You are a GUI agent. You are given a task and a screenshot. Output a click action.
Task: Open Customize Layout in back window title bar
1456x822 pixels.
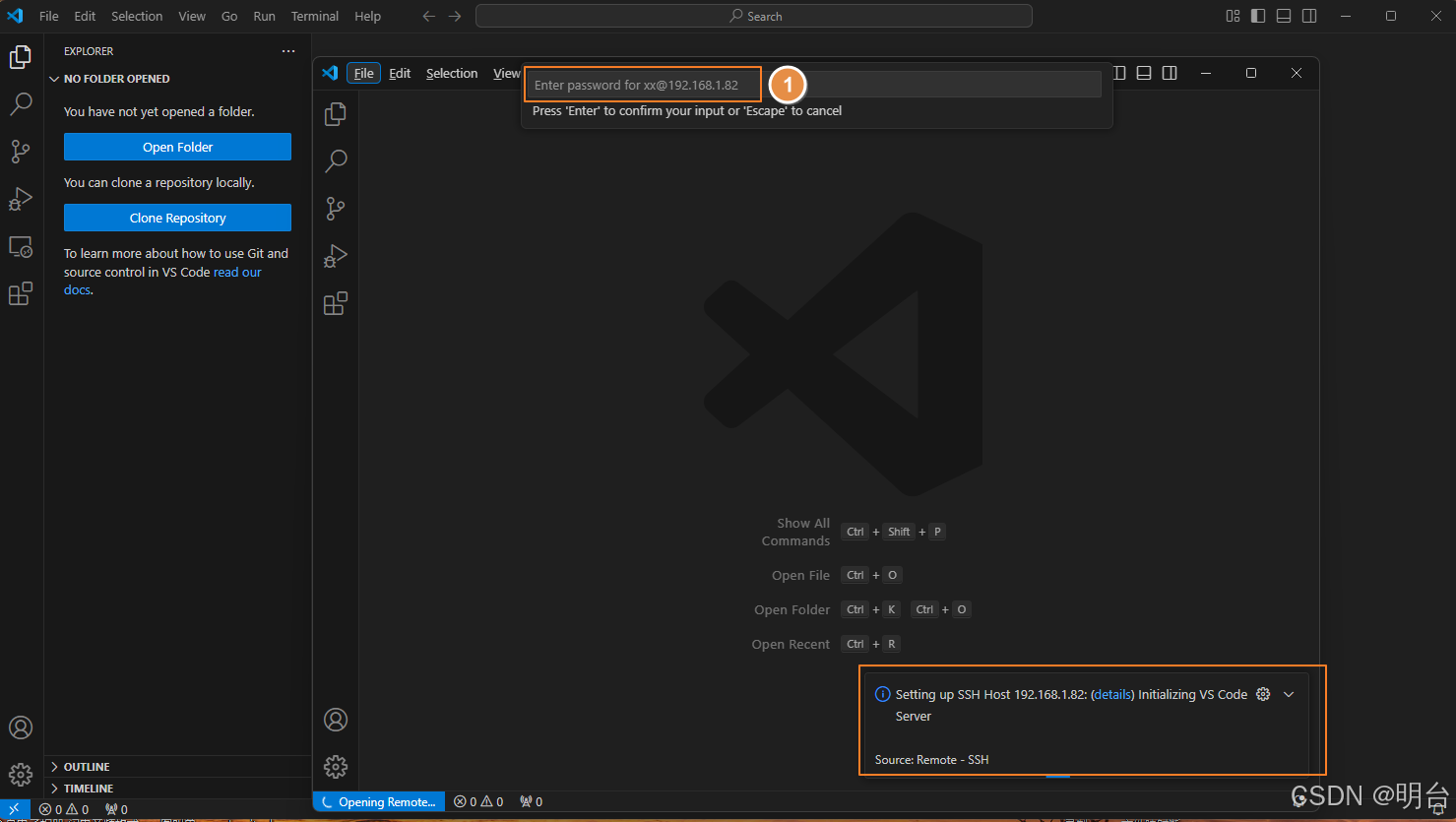(x=1233, y=16)
